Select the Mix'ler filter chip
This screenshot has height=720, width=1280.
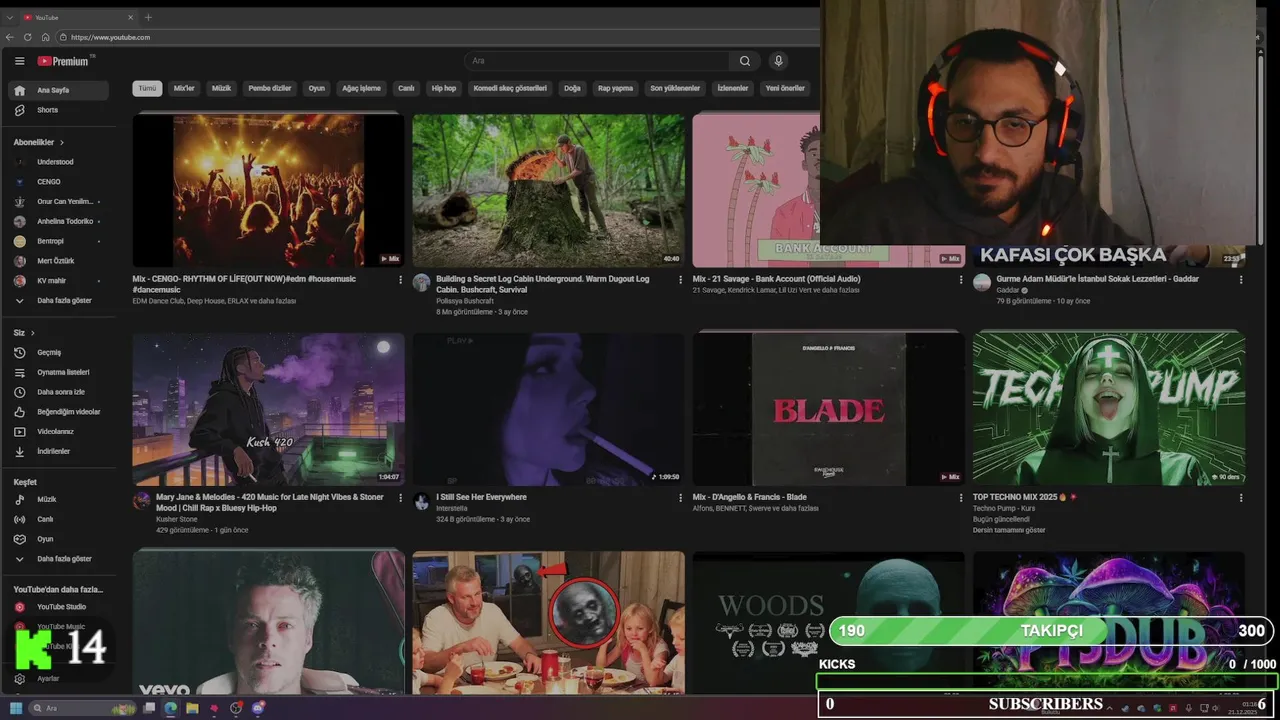pyautogui.click(x=184, y=88)
